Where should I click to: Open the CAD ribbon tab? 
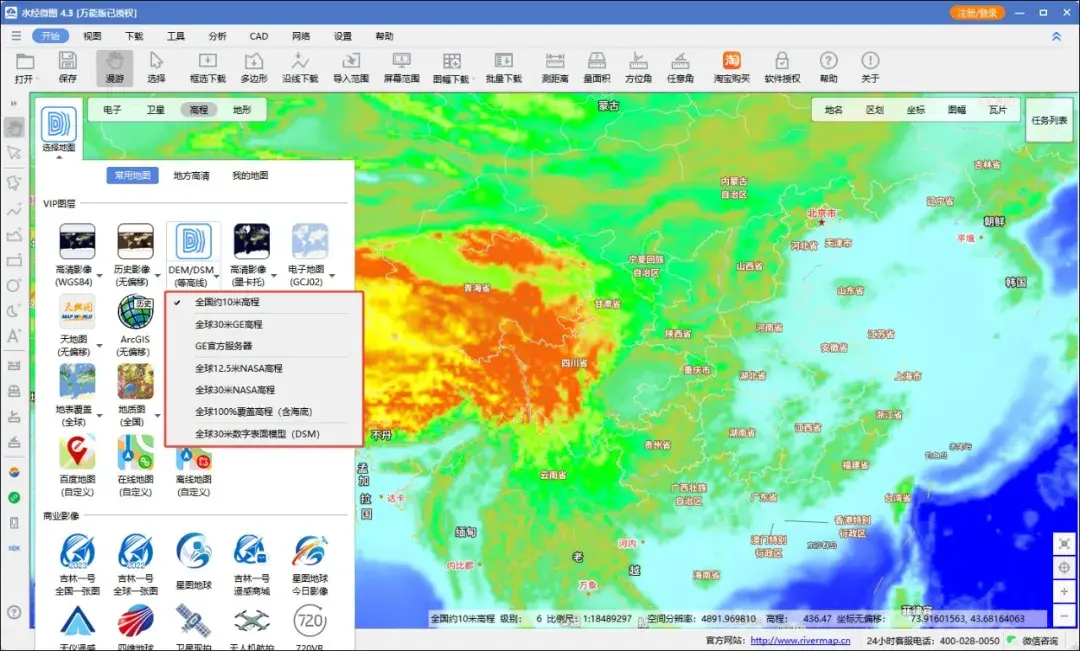pos(259,36)
